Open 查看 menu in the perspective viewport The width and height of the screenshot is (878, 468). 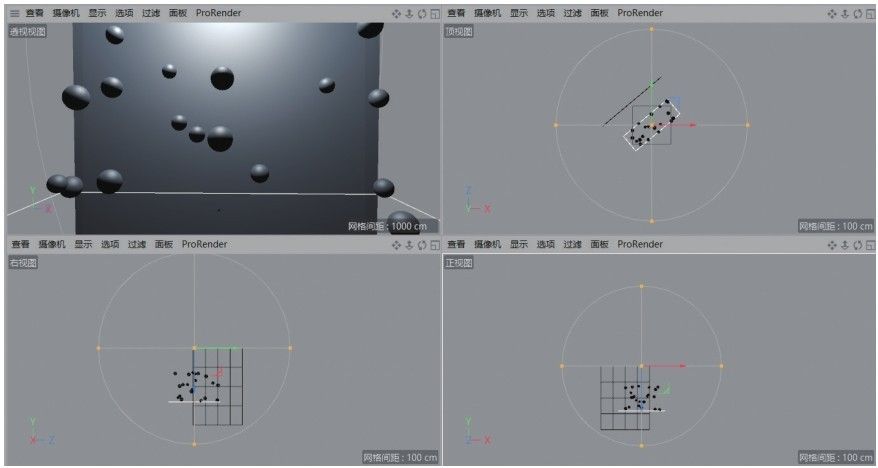(35, 13)
